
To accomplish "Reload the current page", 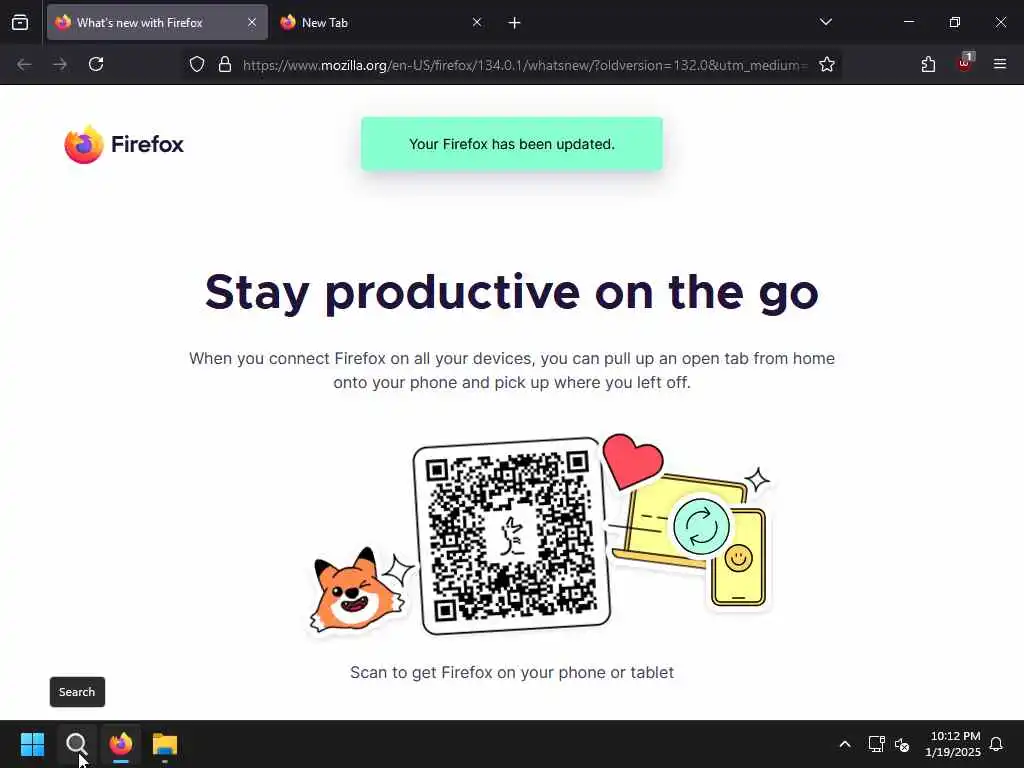I will coord(96,64).
